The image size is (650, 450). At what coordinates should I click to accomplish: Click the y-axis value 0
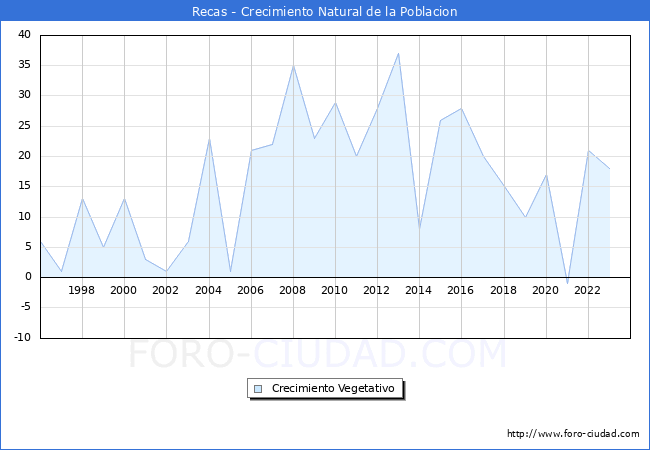(28, 277)
